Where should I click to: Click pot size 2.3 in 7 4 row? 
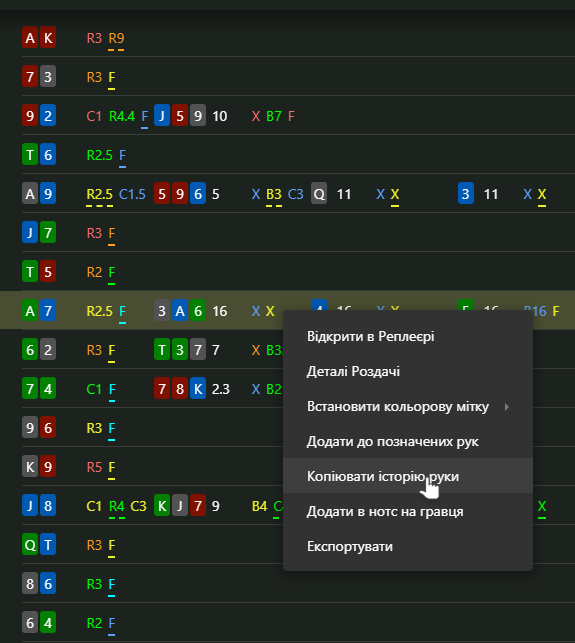coord(221,389)
